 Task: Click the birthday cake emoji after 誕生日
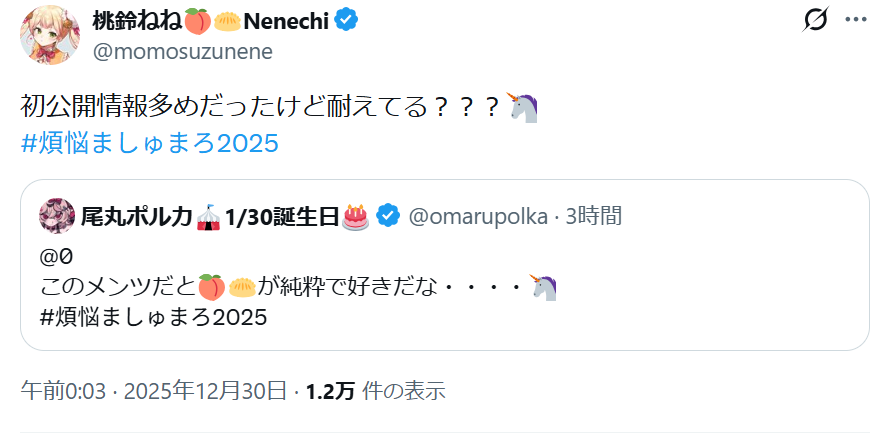point(355,214)
